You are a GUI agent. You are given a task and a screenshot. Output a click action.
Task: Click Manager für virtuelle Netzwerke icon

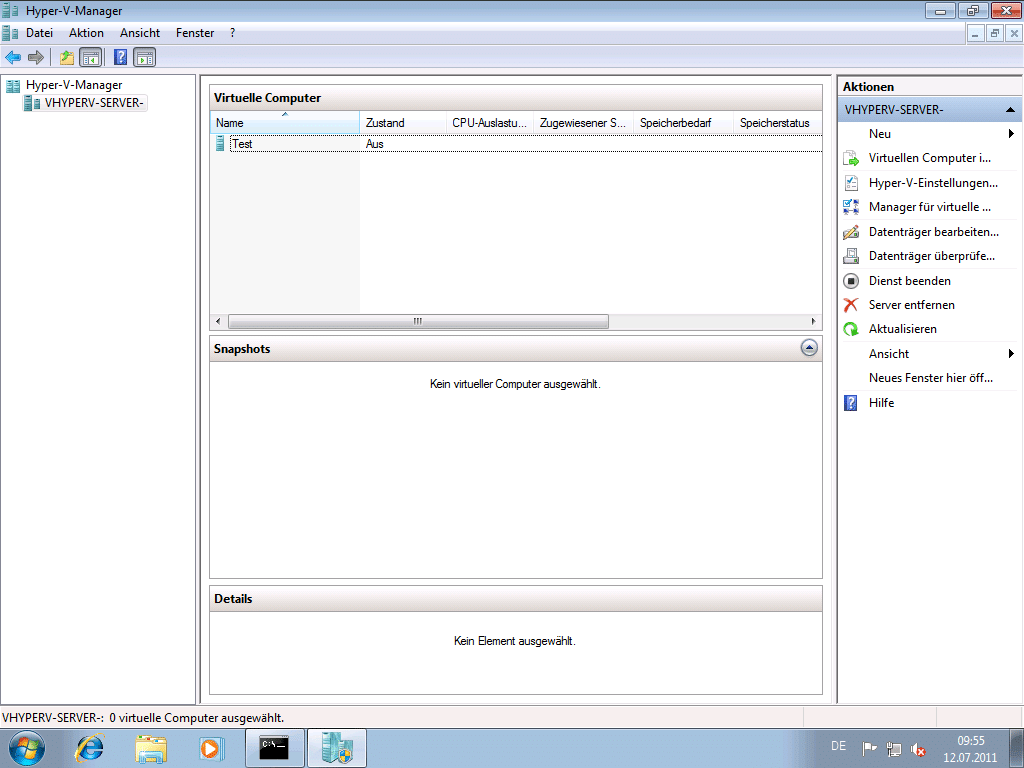[x=851, y=207]
